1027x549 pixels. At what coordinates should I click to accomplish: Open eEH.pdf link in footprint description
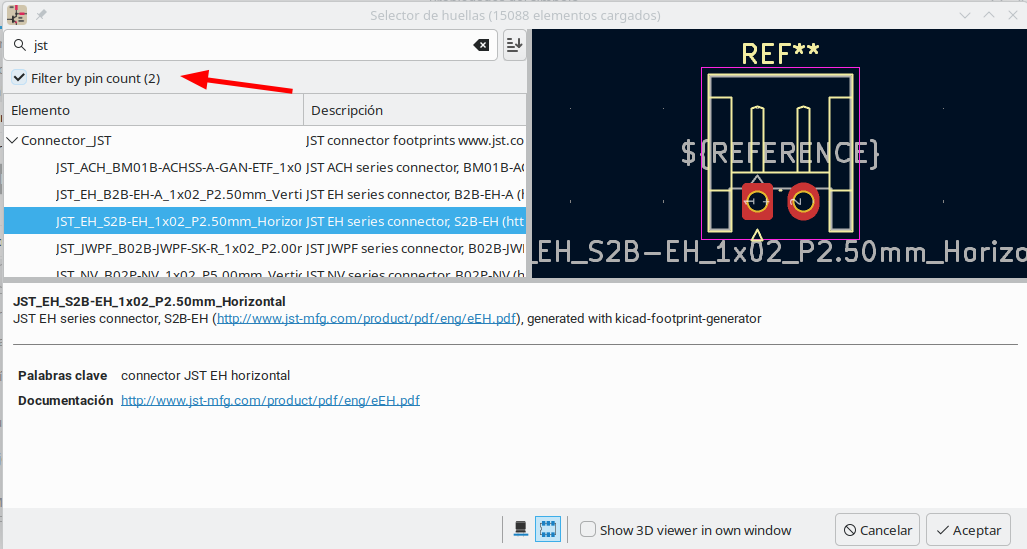click(367, 319)
